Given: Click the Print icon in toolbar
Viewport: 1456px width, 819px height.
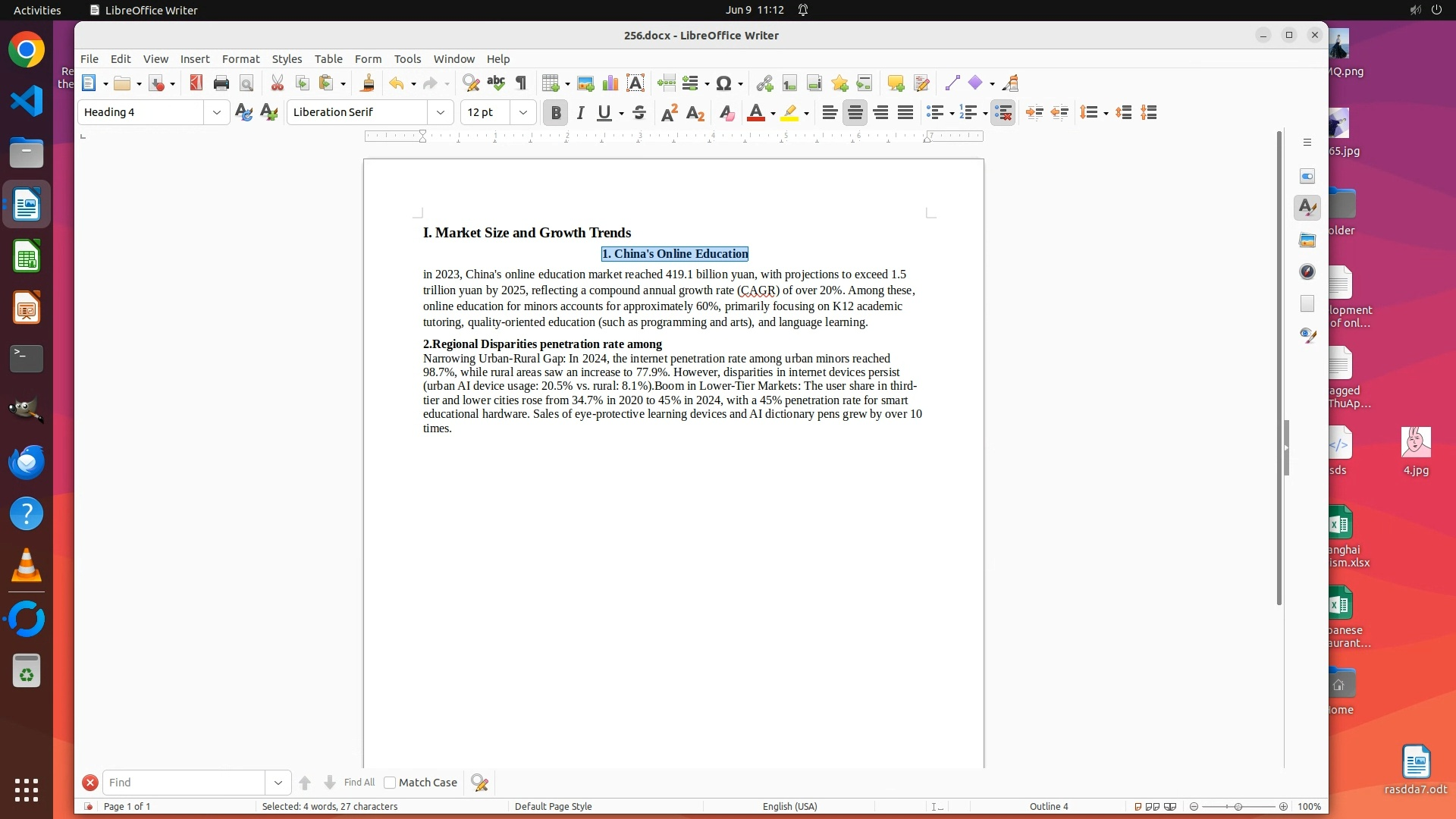Looking at the screenshot, I should click(221, 83).
